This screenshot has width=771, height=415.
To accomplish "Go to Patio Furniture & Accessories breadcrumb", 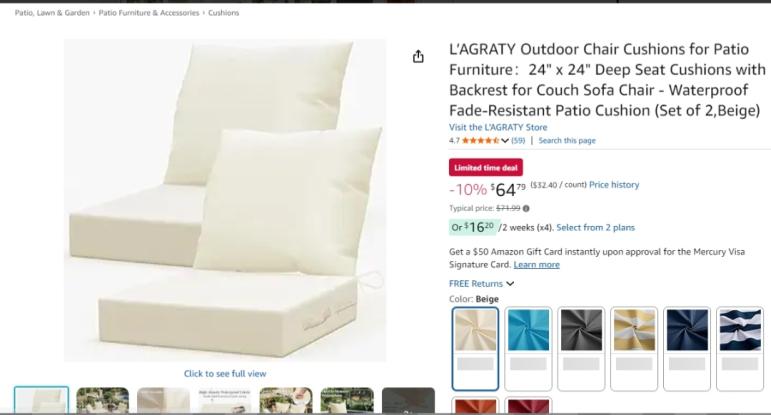I will click(x=149, y=13).
